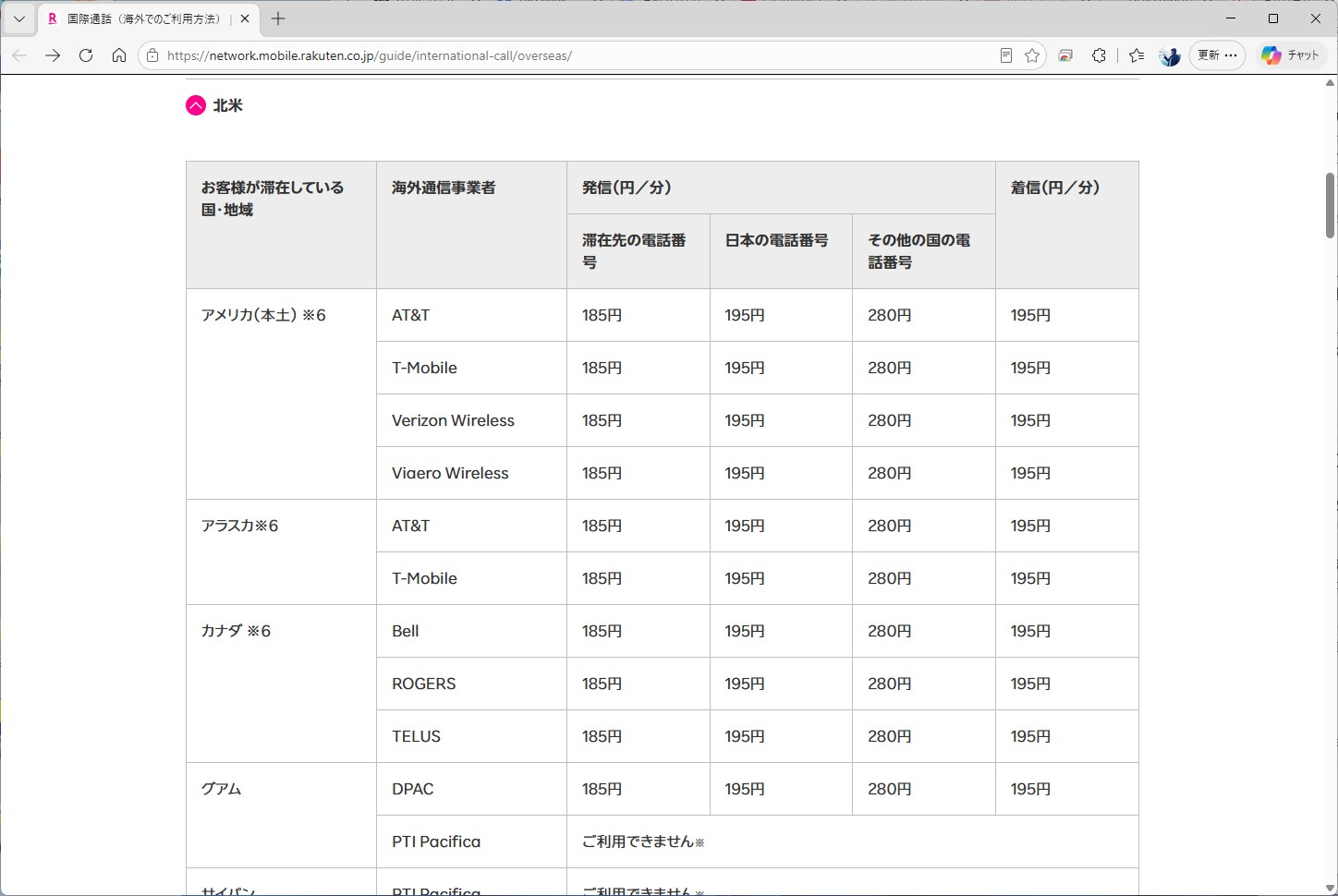Open the tab search dropdown arrow
The image size is (1338, 896).
(x=18, y=18)
